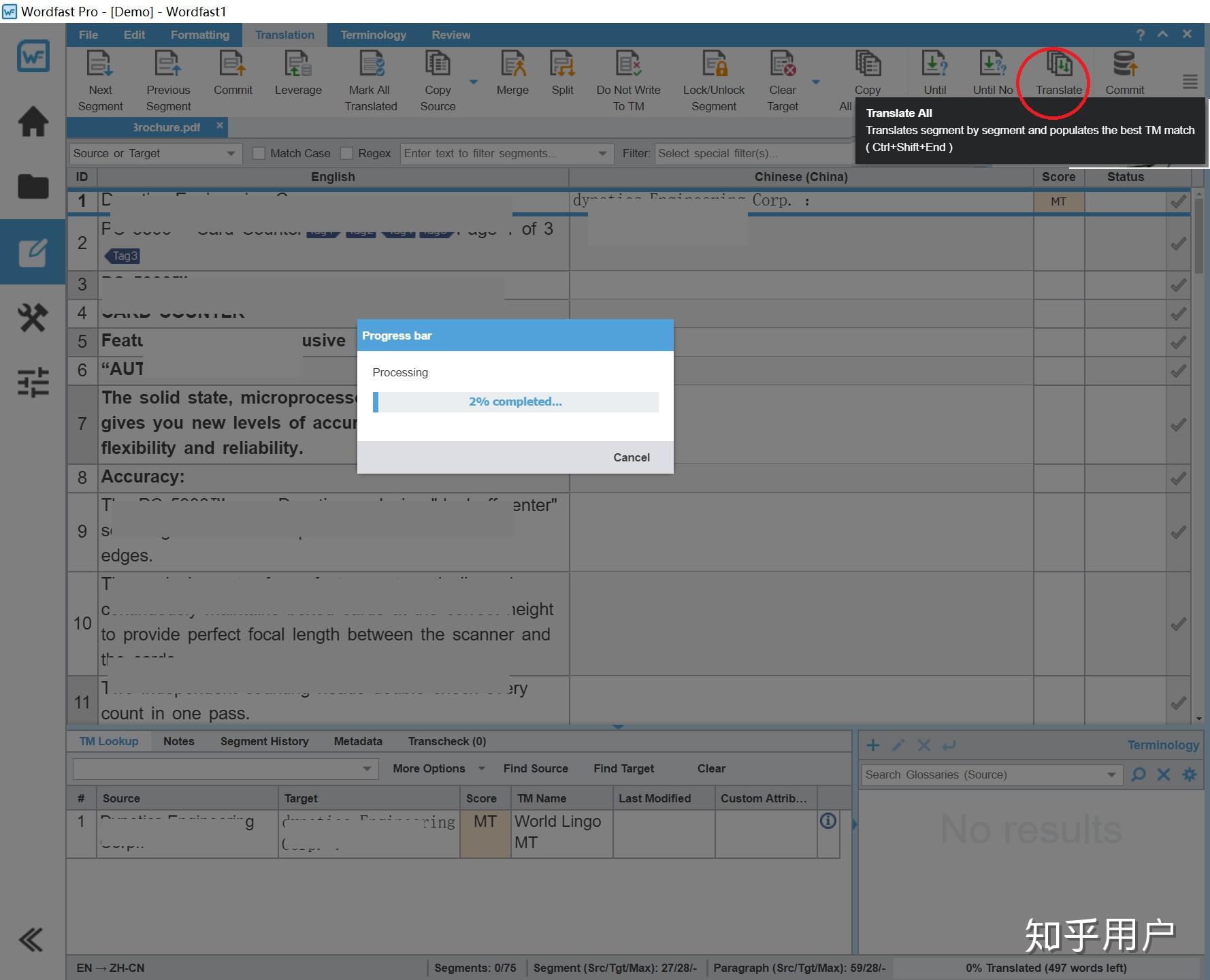This screenshot has height=980, width=1210.
Task: Open the Clear Target dropdown arrow
Action: click(816, 82)
